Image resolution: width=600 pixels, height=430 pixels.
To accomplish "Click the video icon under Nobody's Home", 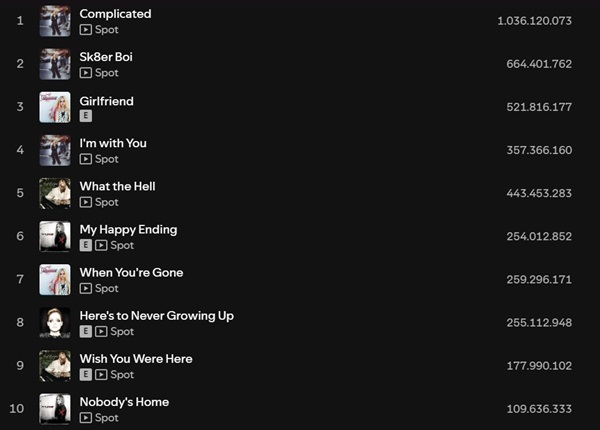I will [86, 418].
